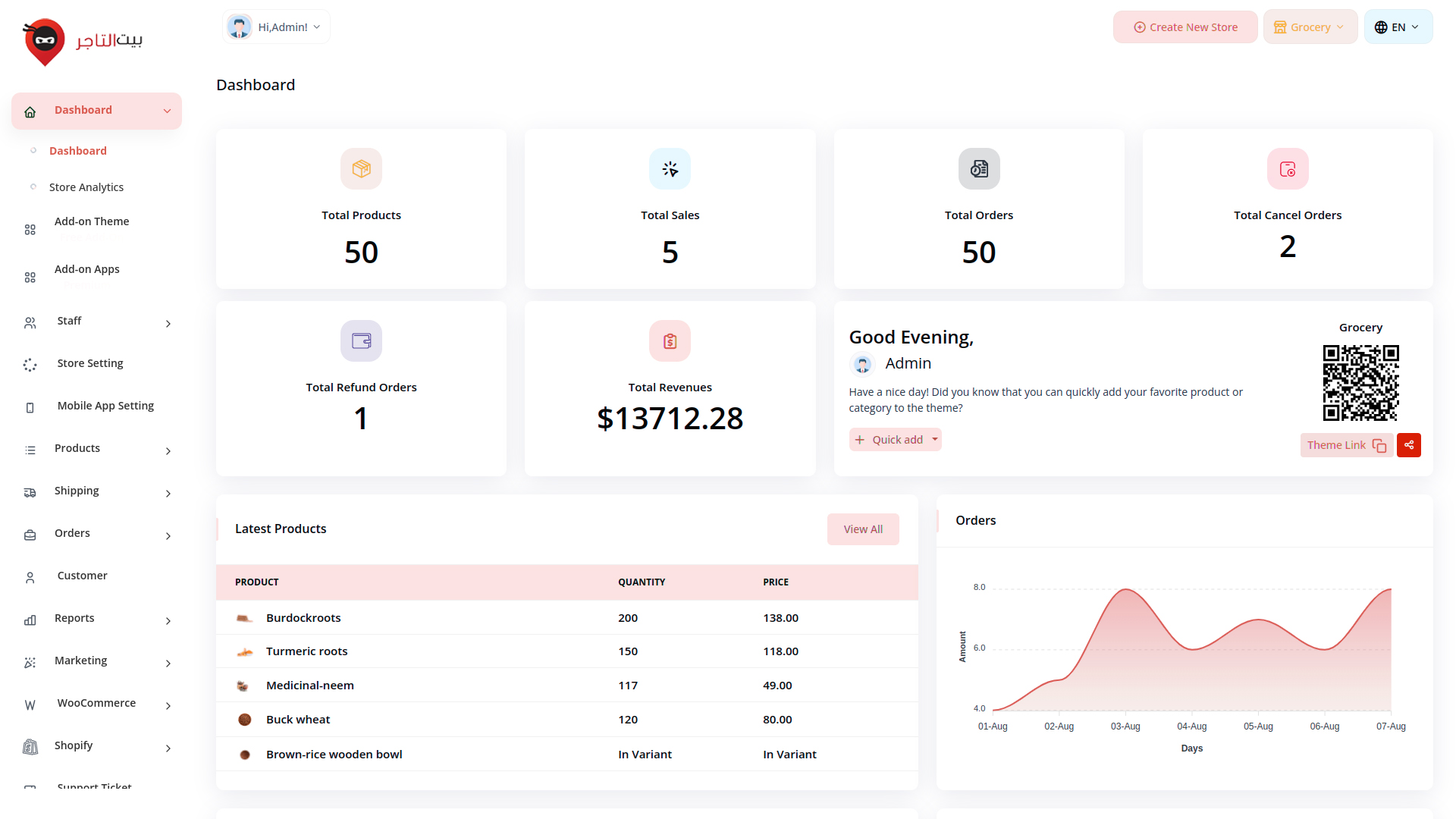Click View All latest products
The image size is (1456, 819).
863,529
